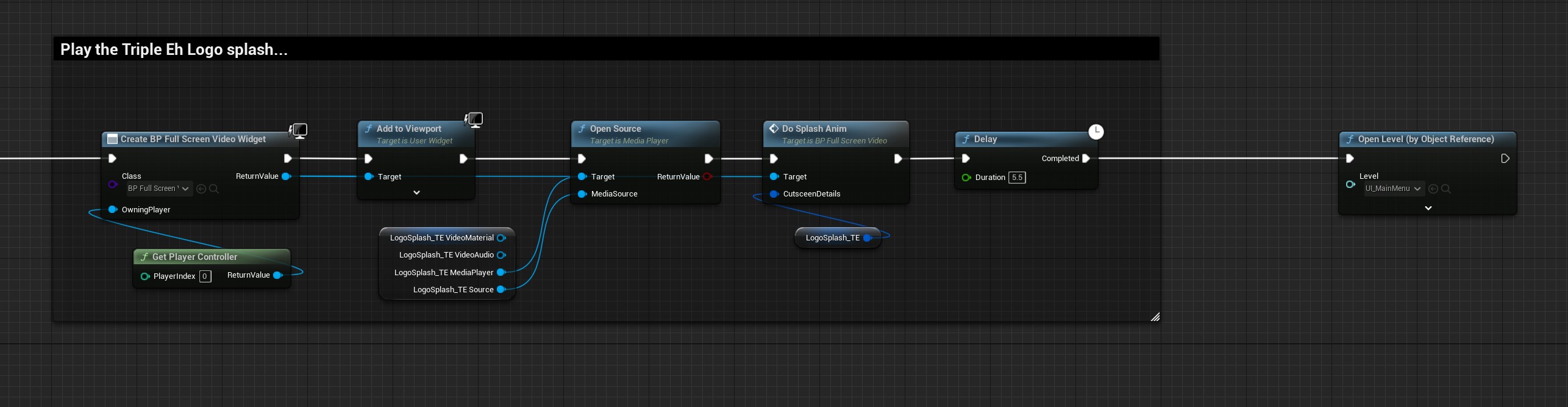Image resolution: width=1568 pixels, height=407 pixels.
Task: Click the PlayerIndex value field
Action: [x=205, y=276]
